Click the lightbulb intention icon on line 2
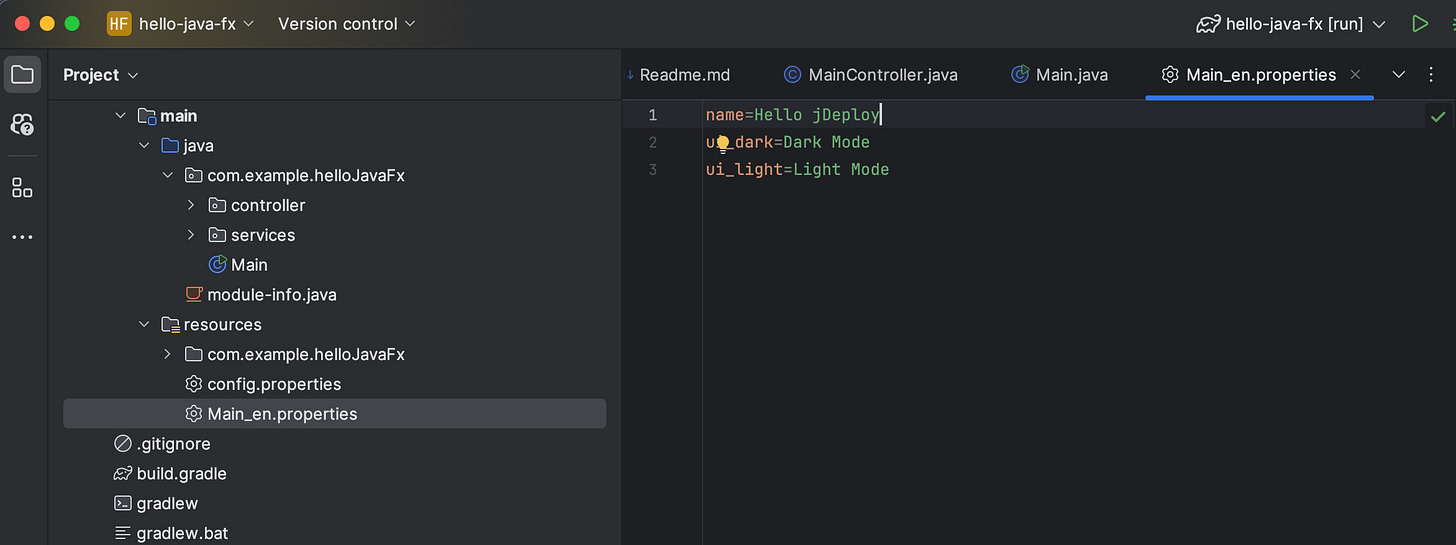This screenshot has width=1456, height=545. pyautogui.click(x=722, y=143)
